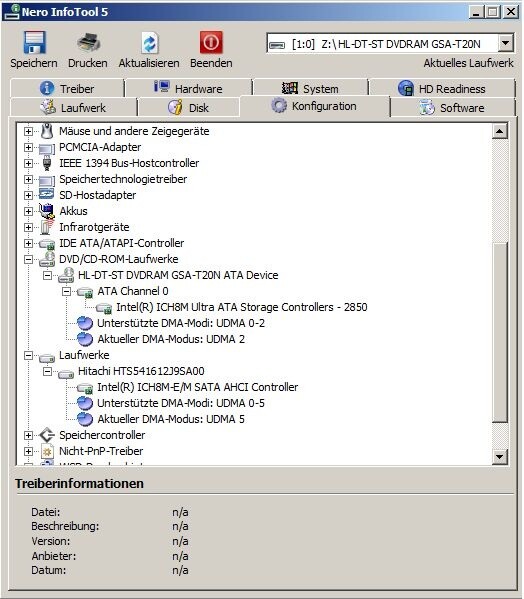This screenshot has height=599, width=524.
Task: Expand the SD-Hostadapter node
Action: pos(28,196)
